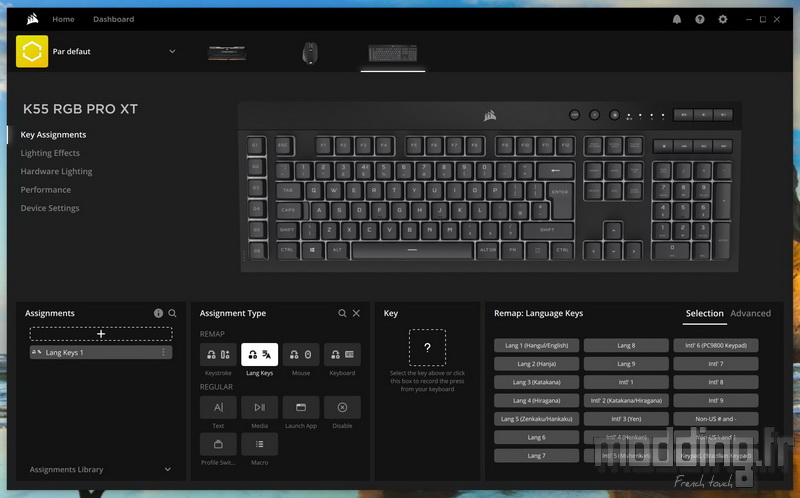Select Non-US # and ~ button
Image resolution: width=800 pixels, height=498 pixels.
point(716,419)
